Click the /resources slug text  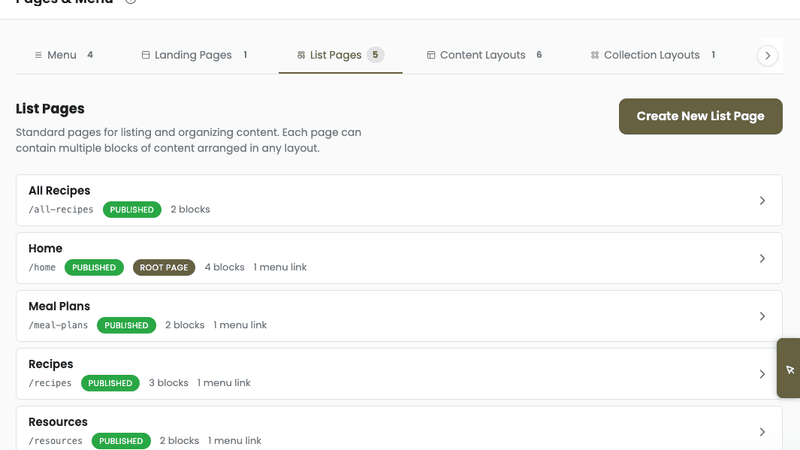click(55, 441)
